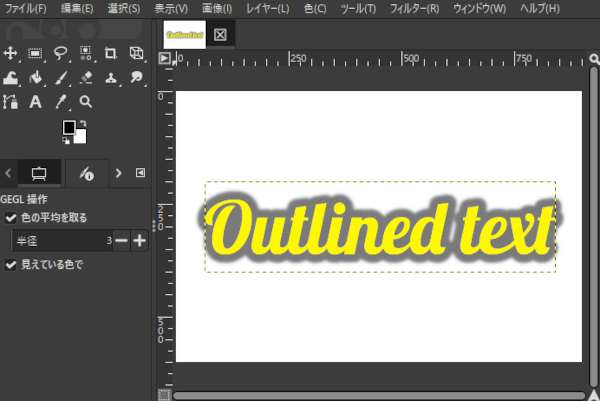The image size is (600, 401).
Task: Close the Outlined text image tab
Action: click(220, 34)
